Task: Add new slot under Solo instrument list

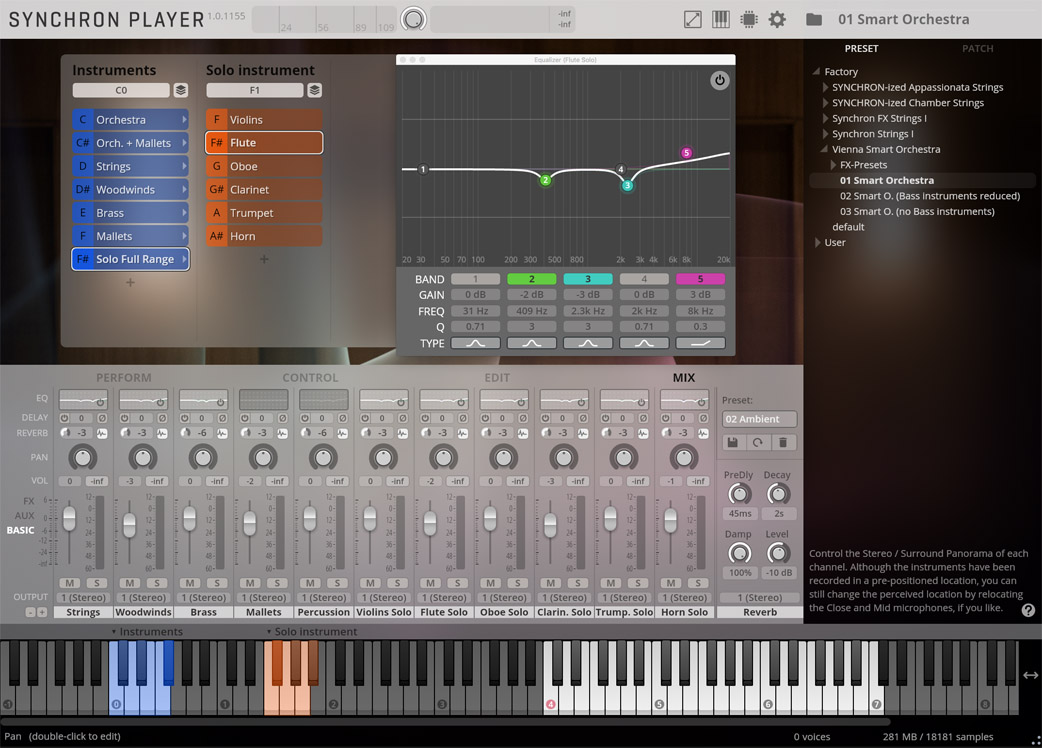Action: pos(264,259)
